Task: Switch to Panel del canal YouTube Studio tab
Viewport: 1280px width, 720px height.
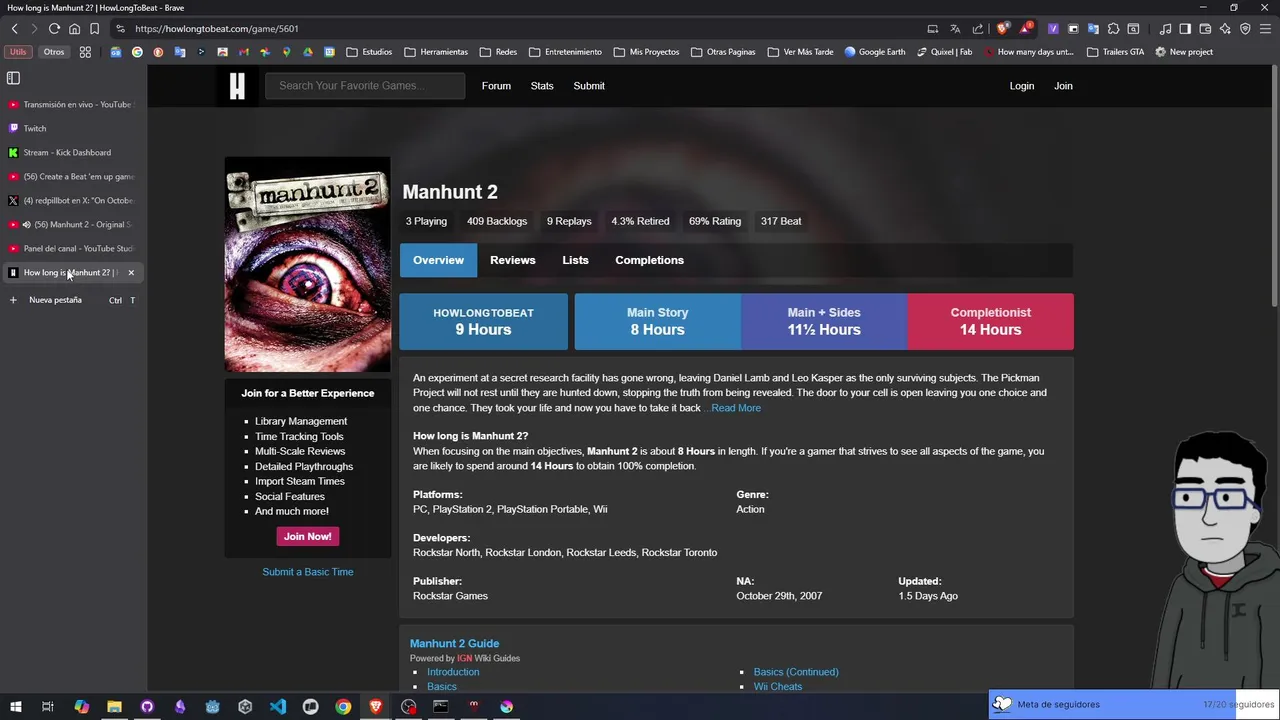Action: [x=72, y=248]
